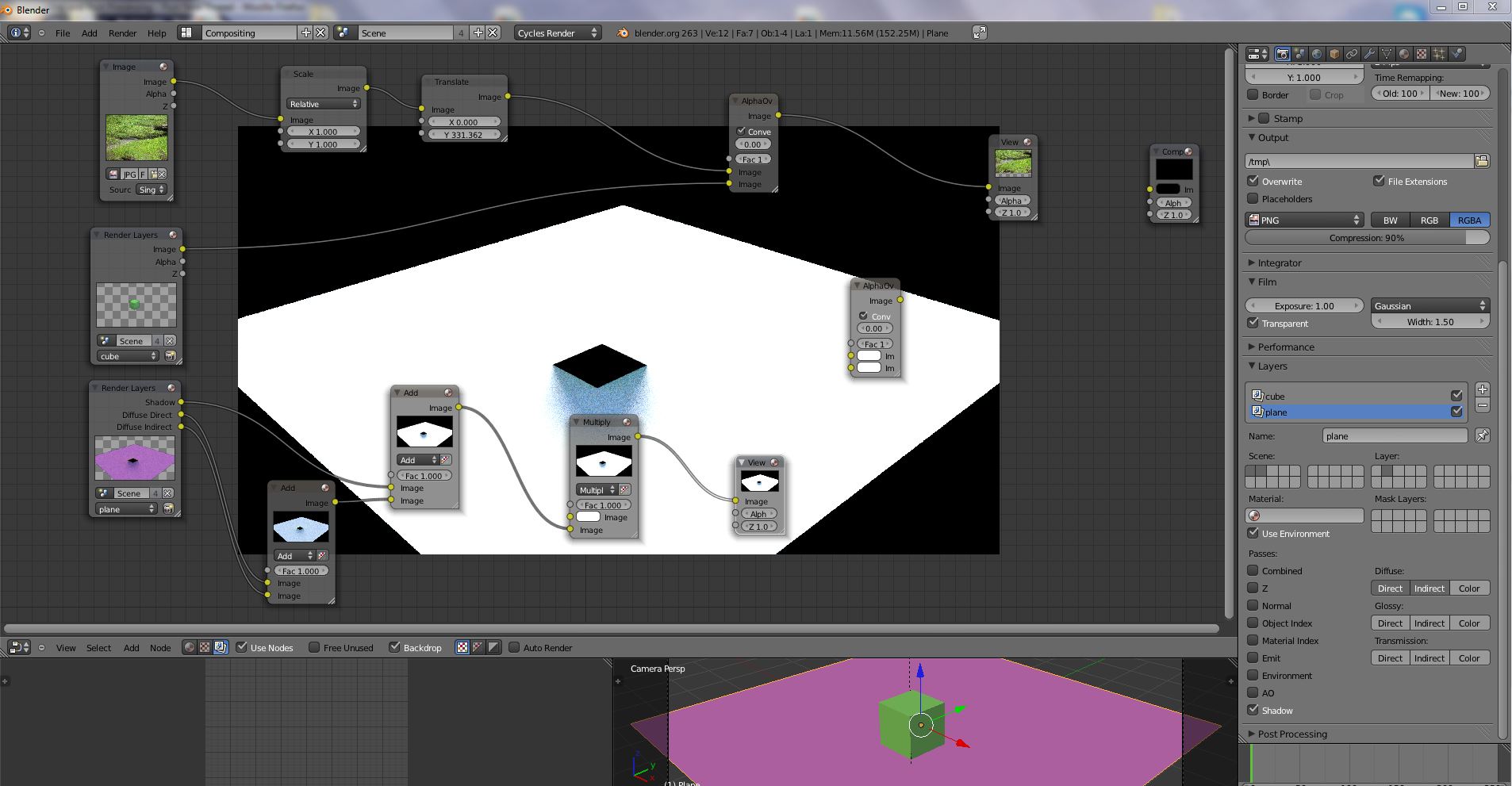Select BW color mode button
1512x786 pixels.
pyautogui.click(x=1391, y=220)
